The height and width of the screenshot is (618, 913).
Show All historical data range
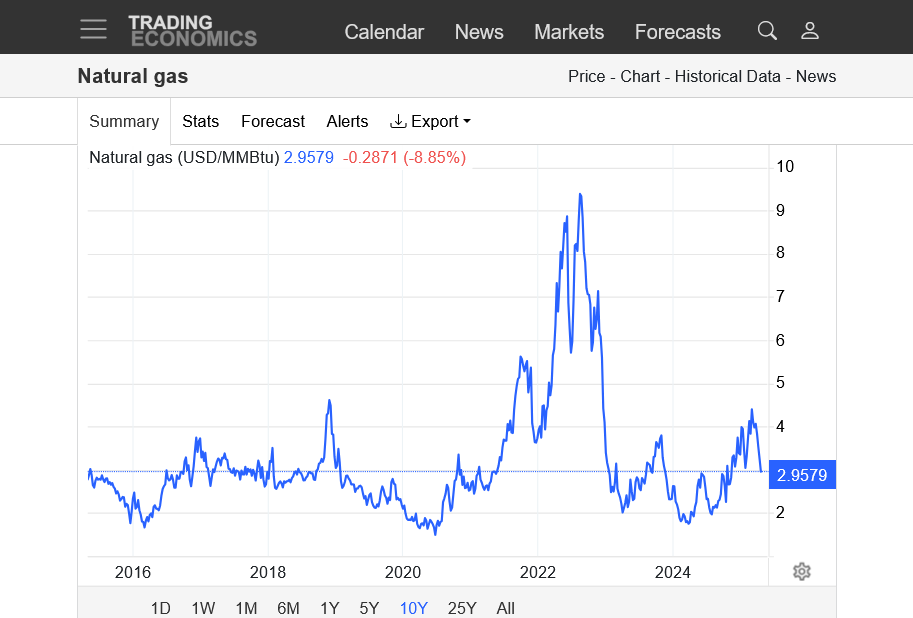pyautogui.click(x=505, y=608)
